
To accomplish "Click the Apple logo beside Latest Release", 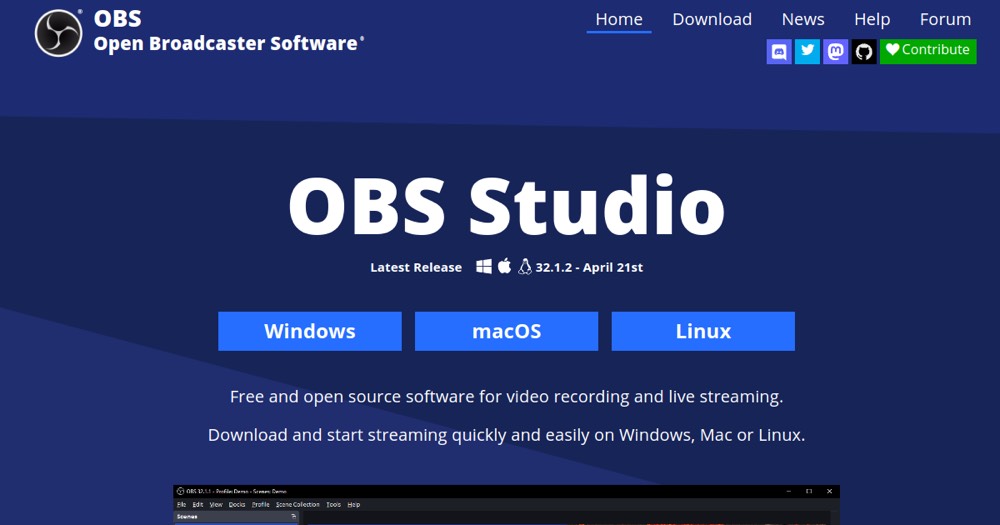I will tap(504, 266).
